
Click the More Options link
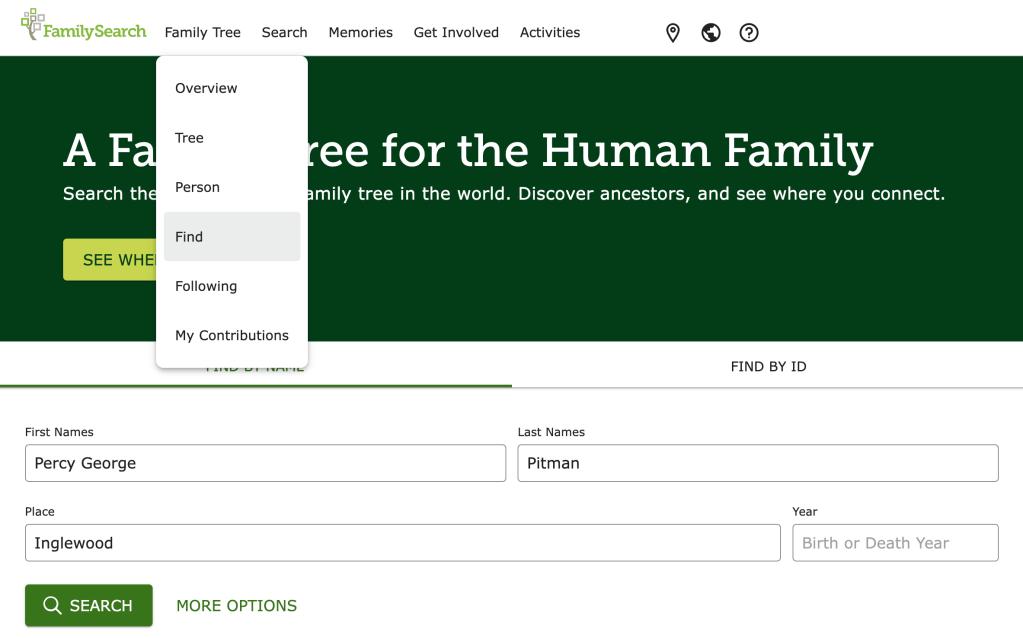(x=236, y=606)
